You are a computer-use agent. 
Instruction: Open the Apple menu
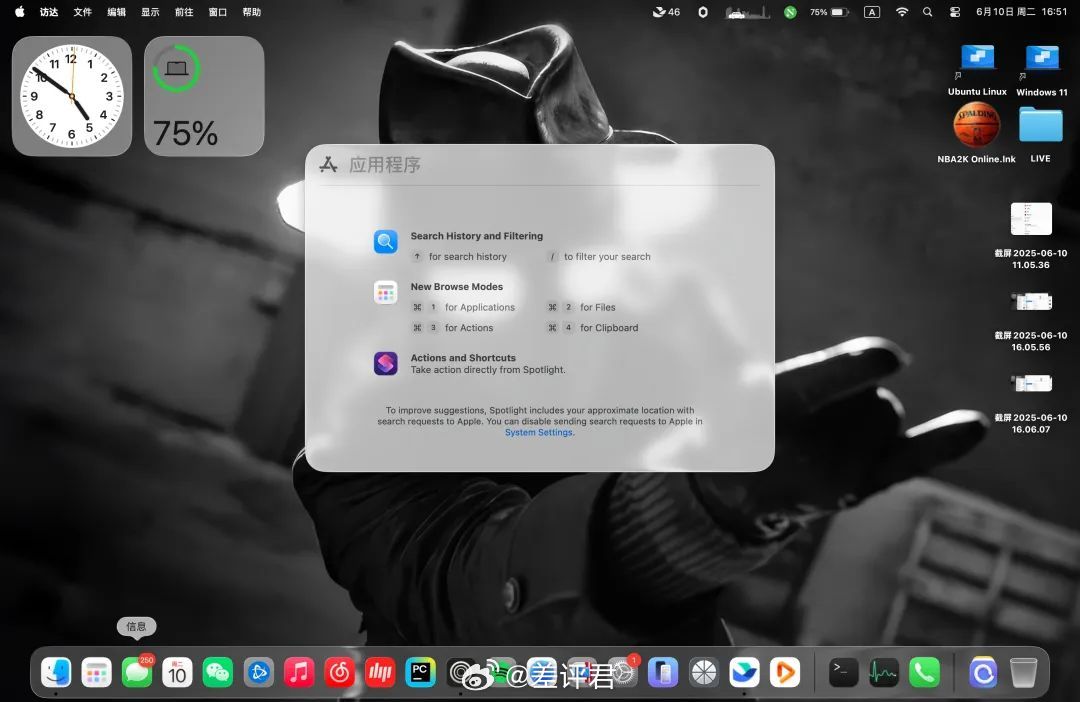click(20, 12)
